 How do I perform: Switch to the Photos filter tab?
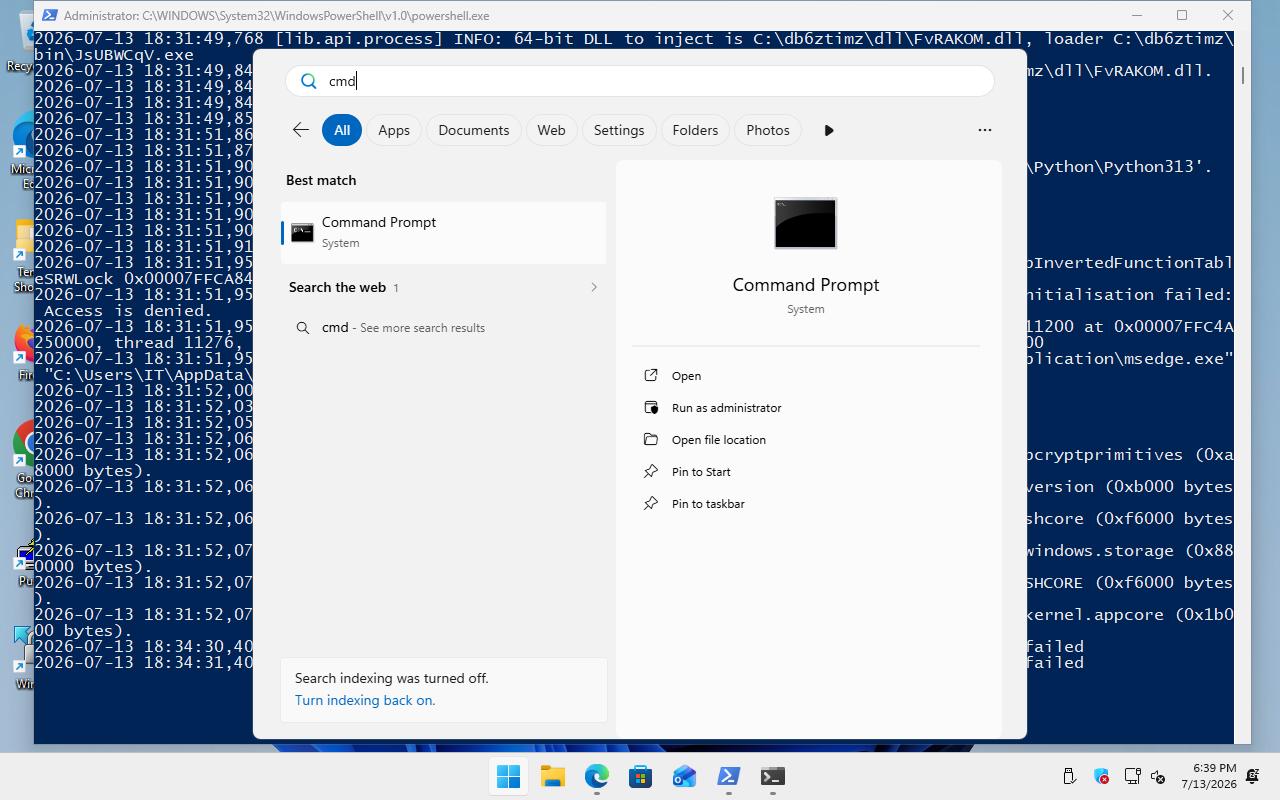pos(768,130)
